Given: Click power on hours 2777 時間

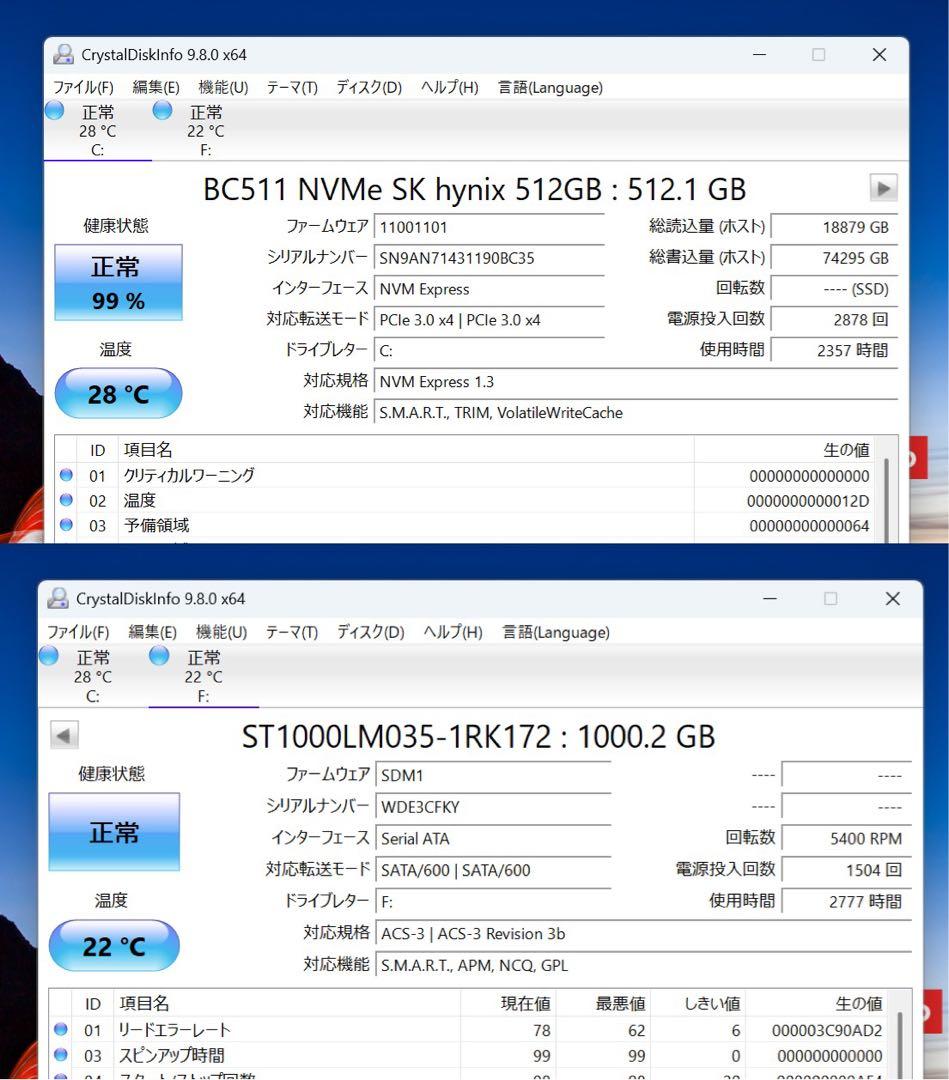Looking at the screenshot, I should pyautogui.click(x=846, y=901).
